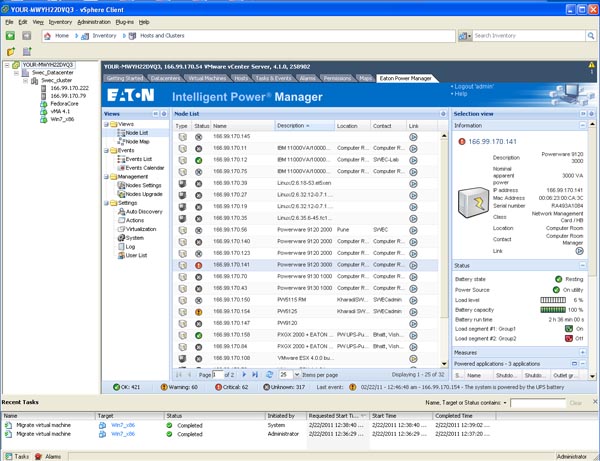This screenshot has height=461, width=600.
Task: Sort by the Description column header
Action: 304,125
